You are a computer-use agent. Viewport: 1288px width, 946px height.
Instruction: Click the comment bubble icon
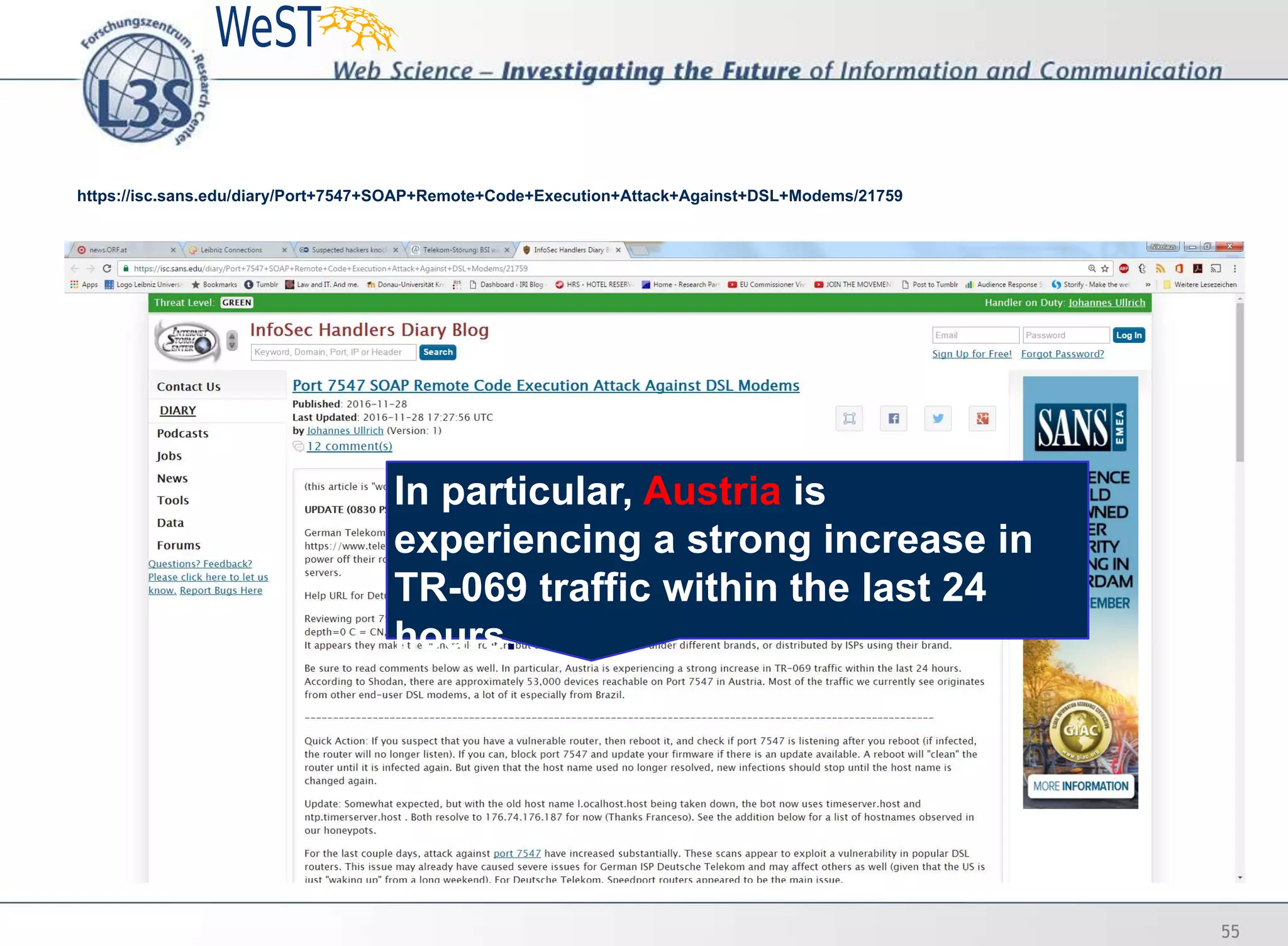click(298, 447)
